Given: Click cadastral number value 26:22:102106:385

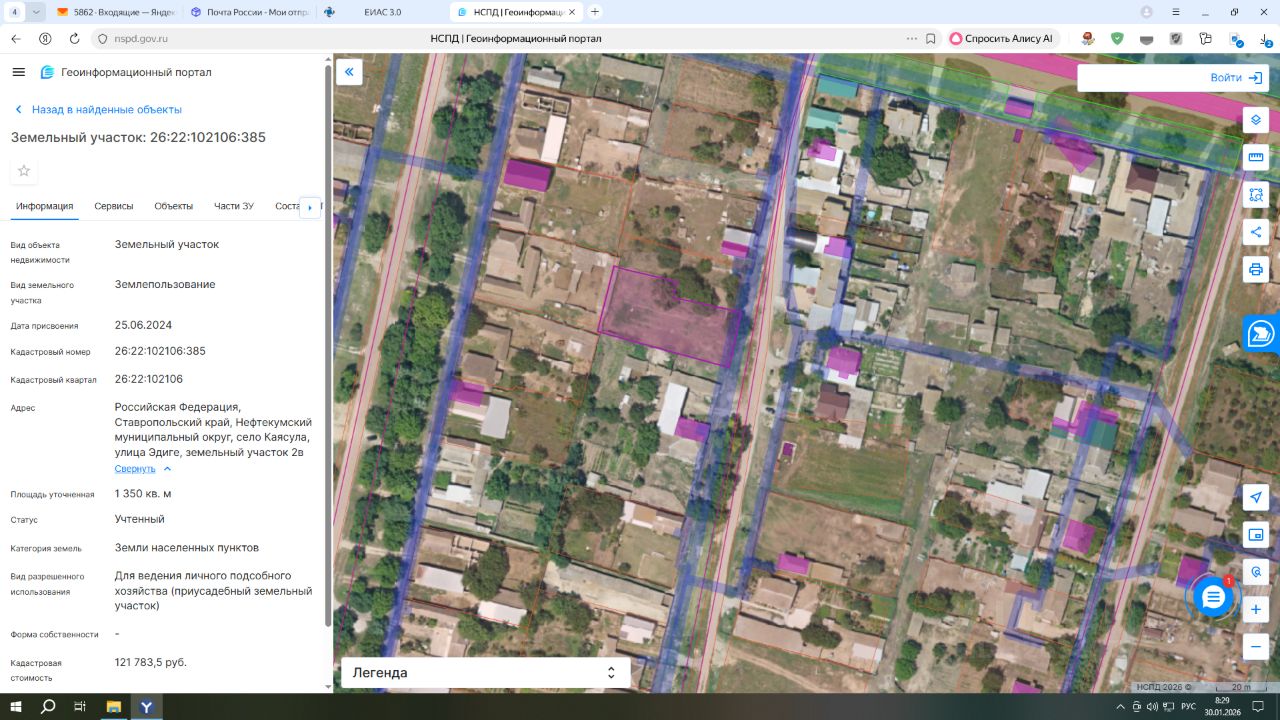Looking at the screenshot, I should pyautogui.click(x=160, y=351).
